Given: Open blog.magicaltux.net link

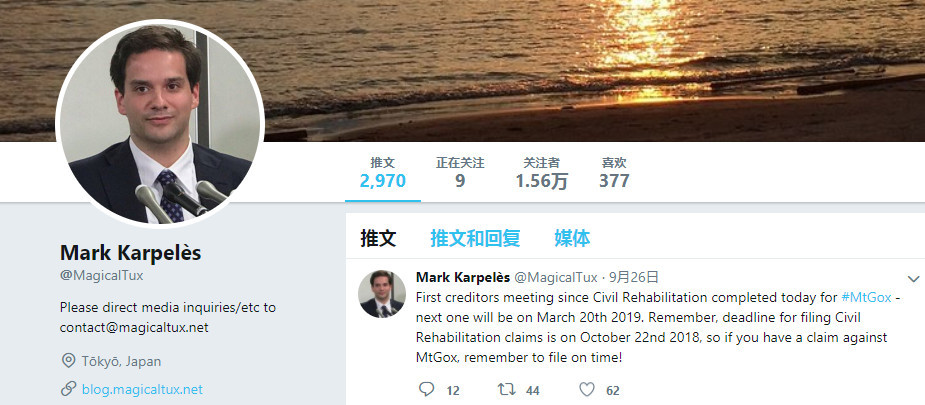Looking at the screenshot, I should tap(142, 389).
